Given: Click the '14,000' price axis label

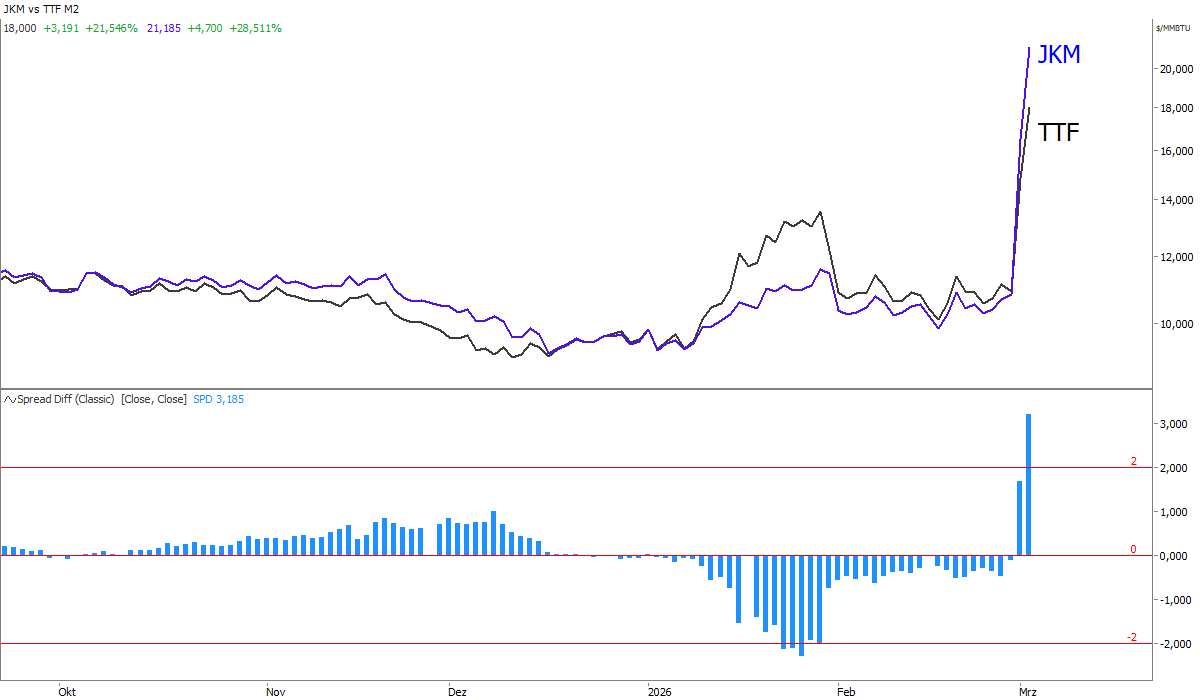Looking at the screenshot, I should tap(1175, 200).
